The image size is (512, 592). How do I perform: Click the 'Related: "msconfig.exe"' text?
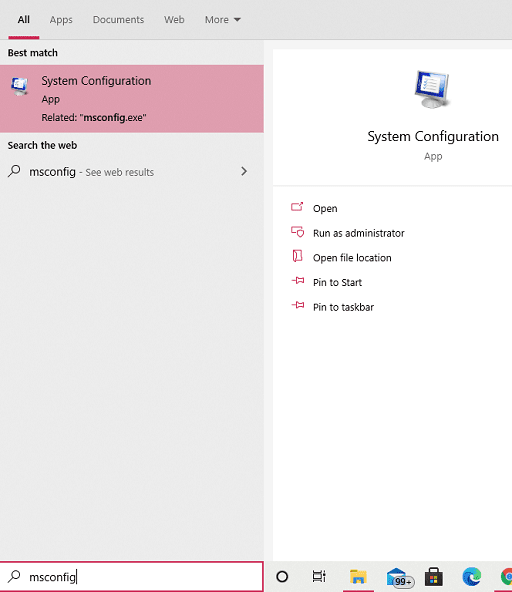(94, 118)
